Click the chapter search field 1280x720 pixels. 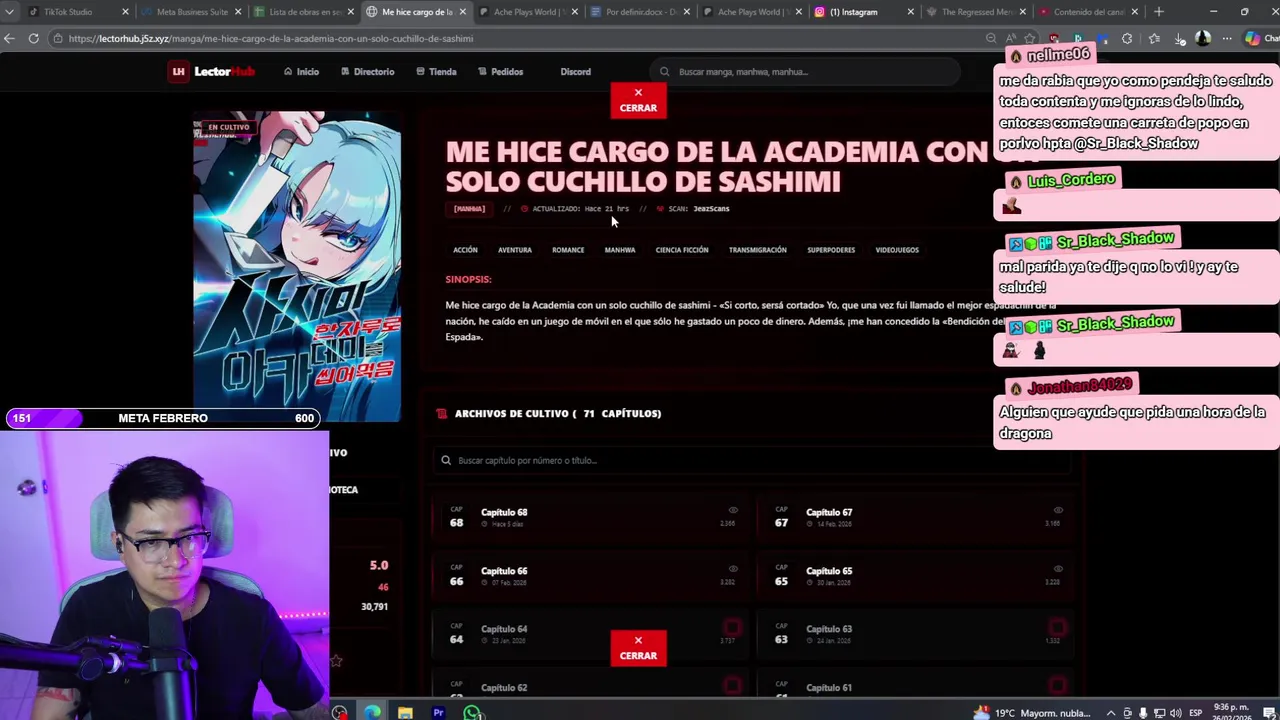pos(752,460)
